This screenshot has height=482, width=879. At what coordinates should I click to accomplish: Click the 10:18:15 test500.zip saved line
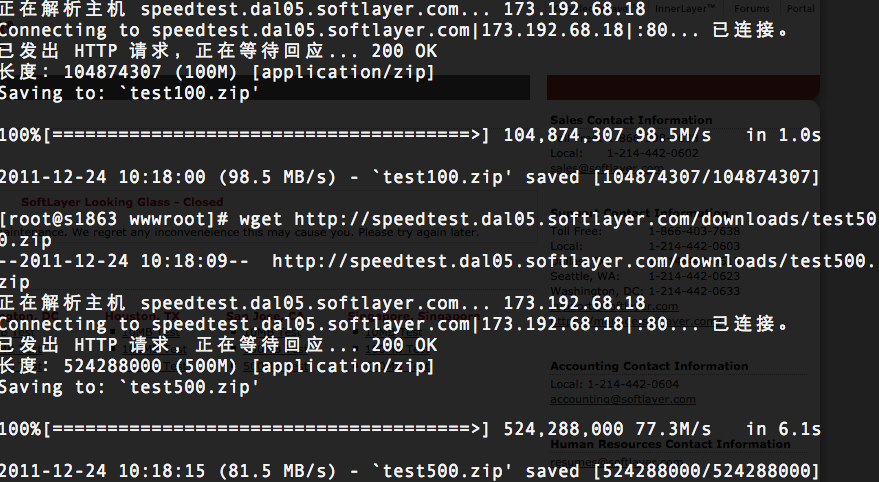point(410,471)
